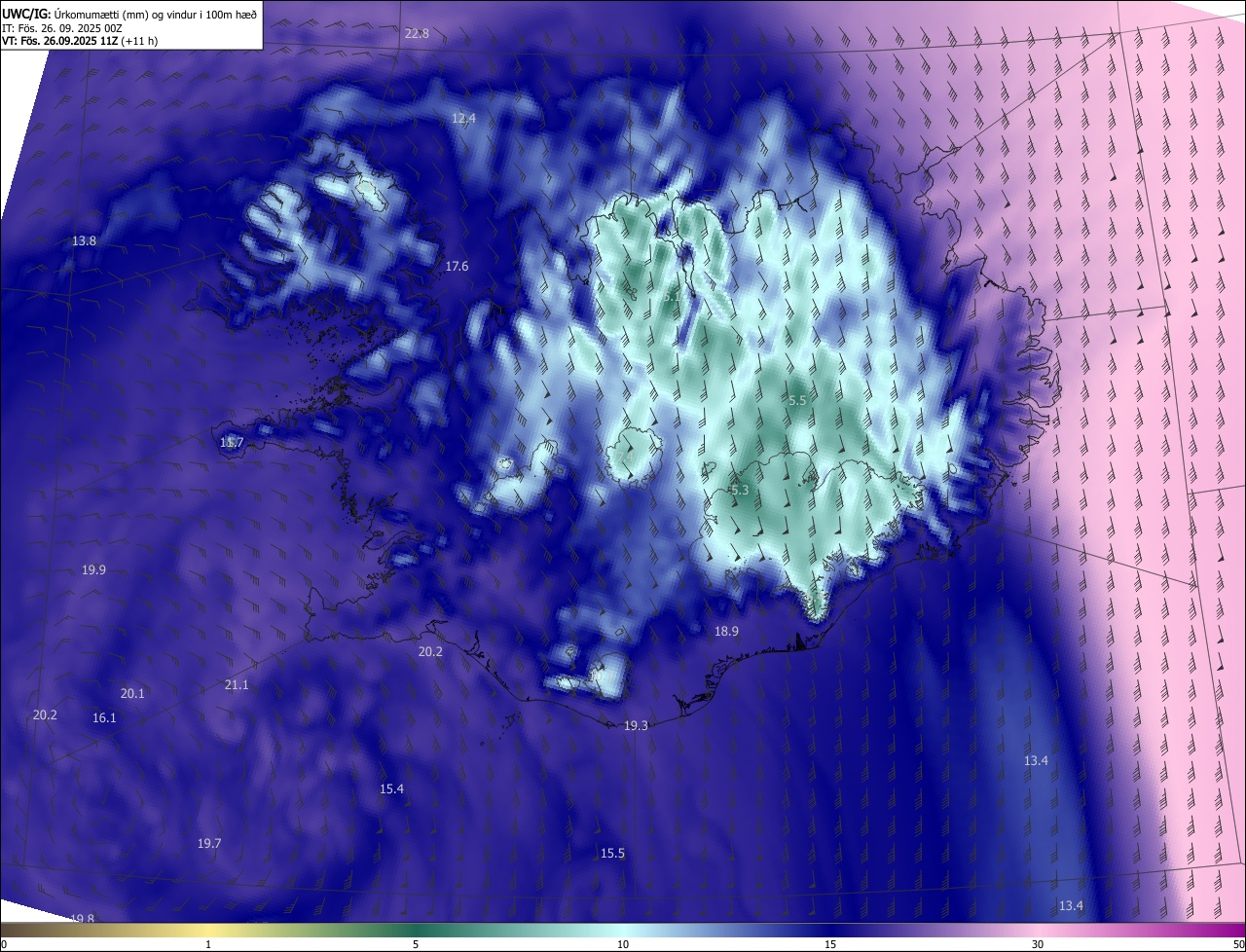Screen dimensions: 1246x952
Task: Click the 15.5 value label on map
Action: (x=612, y=853)
